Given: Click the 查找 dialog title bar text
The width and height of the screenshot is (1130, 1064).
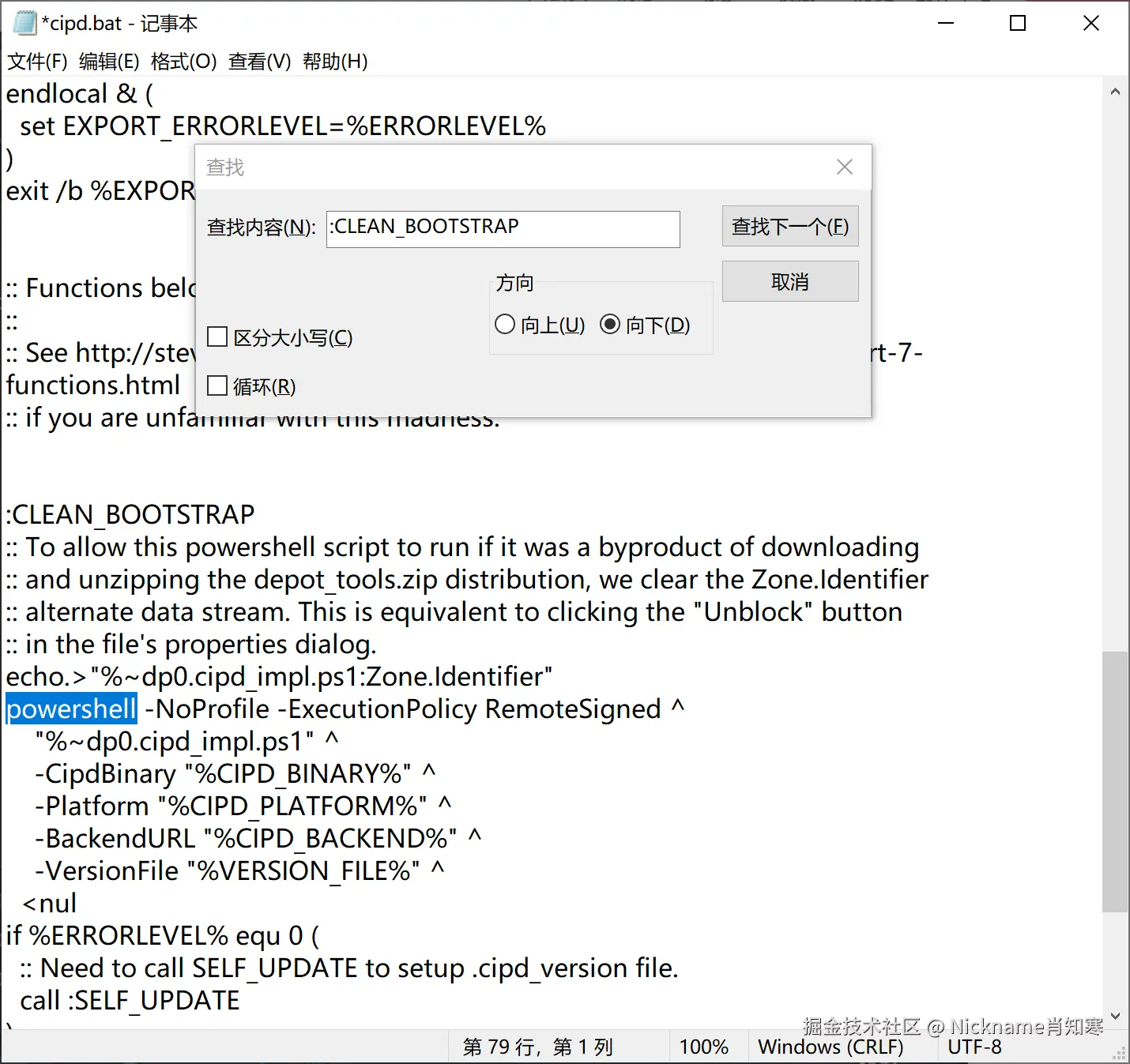Looking at the screenshot, I should click(225, 167).
